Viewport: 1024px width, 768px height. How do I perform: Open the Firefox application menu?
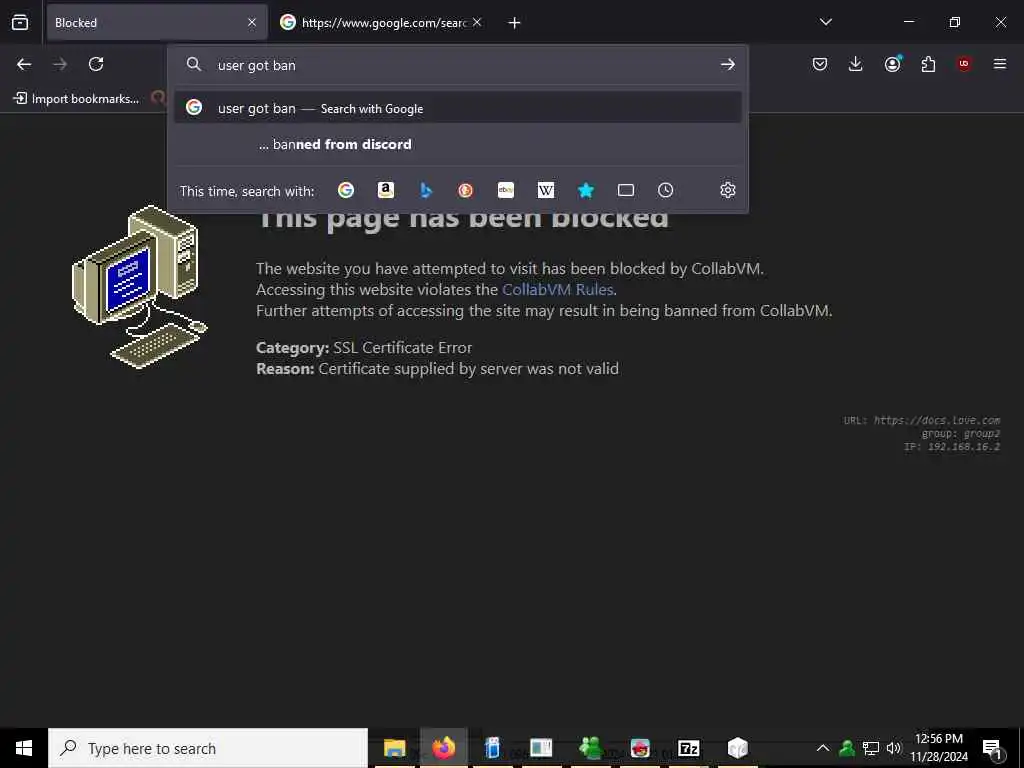(x=999, y=64)
